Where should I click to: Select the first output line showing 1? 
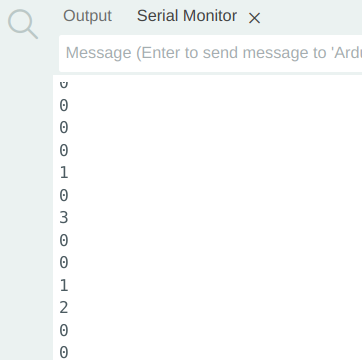coord(64,173)
